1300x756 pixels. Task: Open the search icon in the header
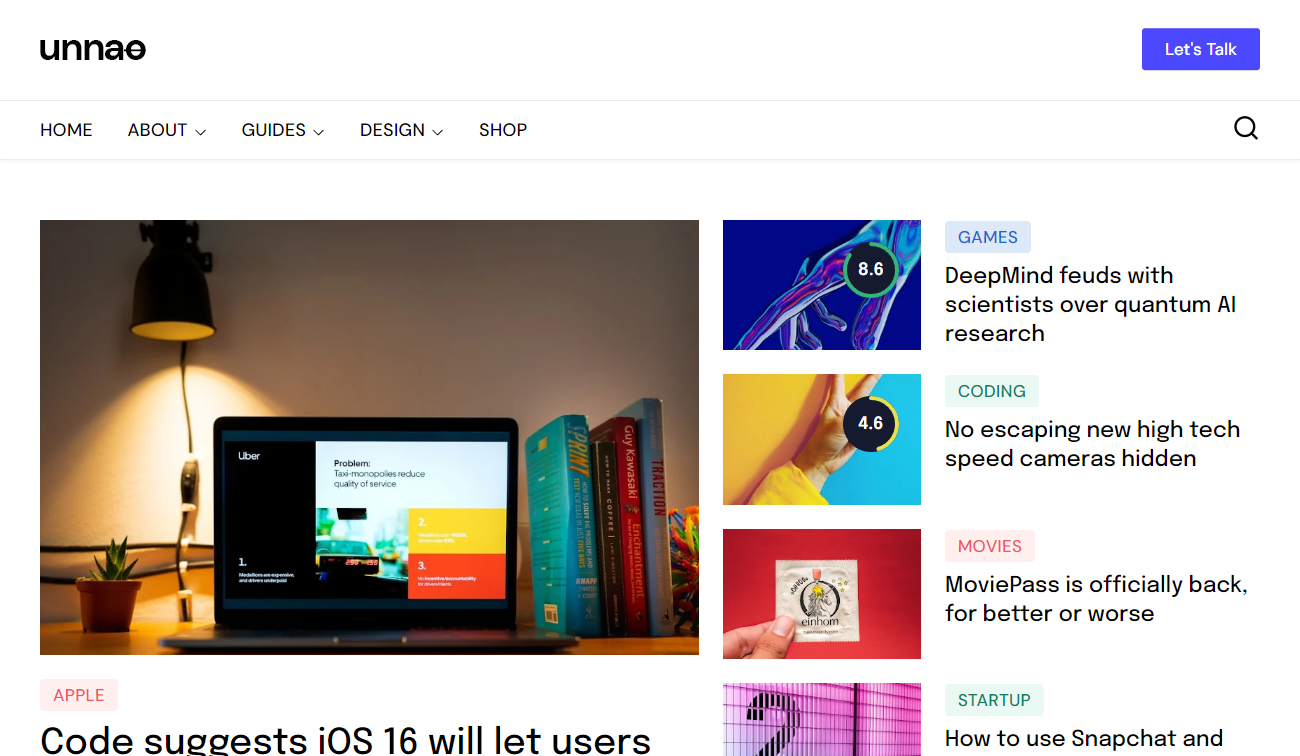(1246, 128)
